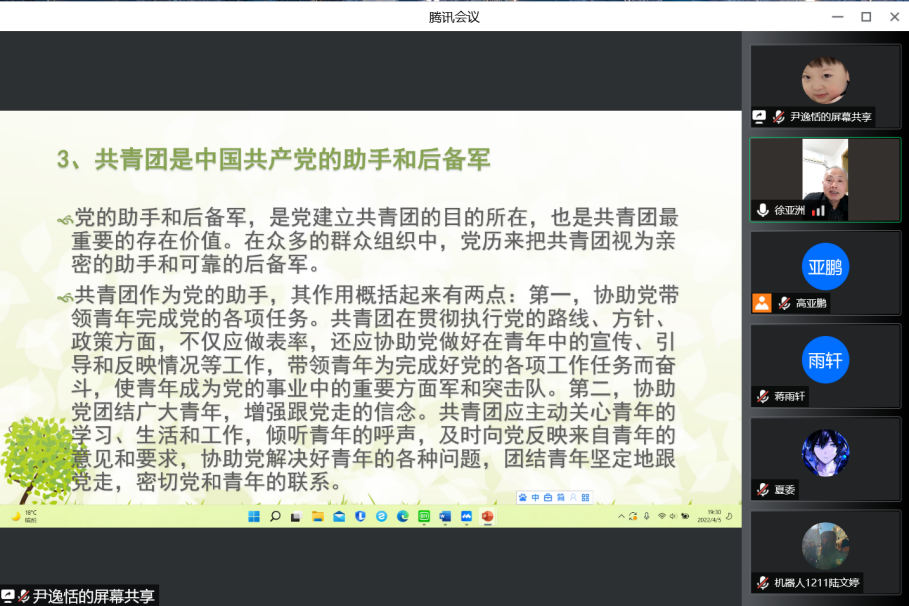Open PowerPoint from the shared taskbar
This screenshot has width=909, height=606.
pos(488,516)
